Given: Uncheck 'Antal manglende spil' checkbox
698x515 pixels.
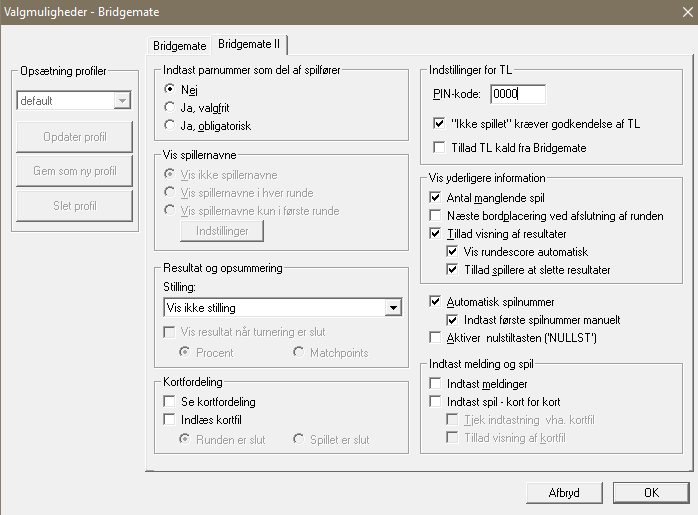Looking at the screenshot, I should click(435, 198).
